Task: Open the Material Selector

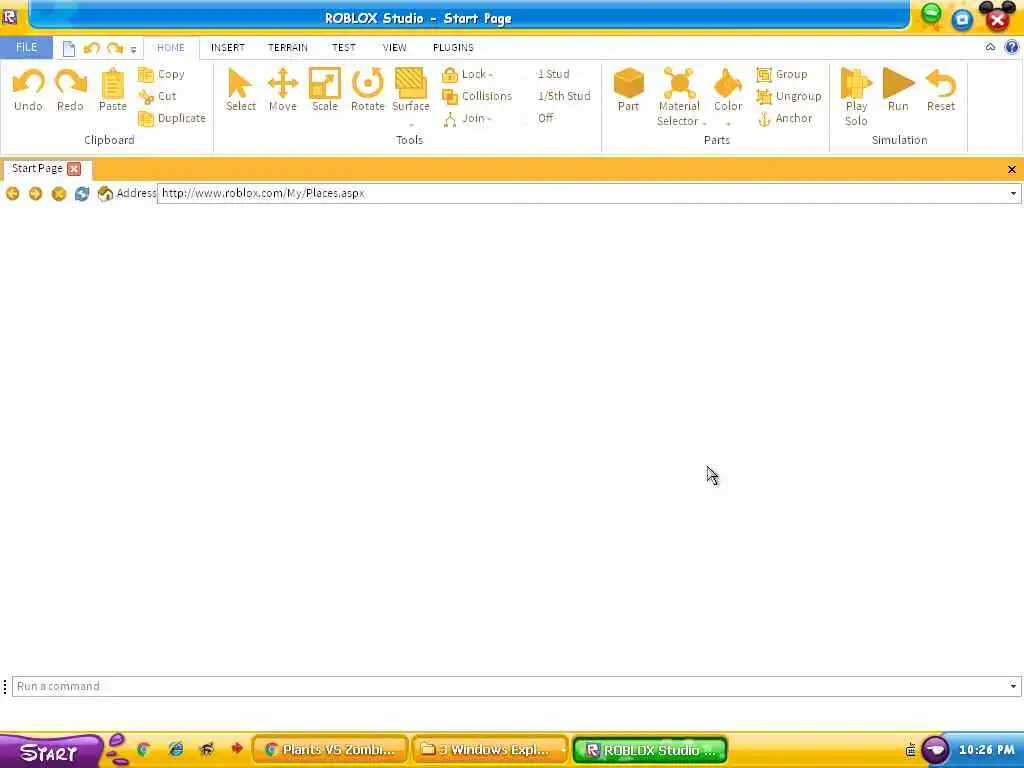Action: click(x=679, y=97)
